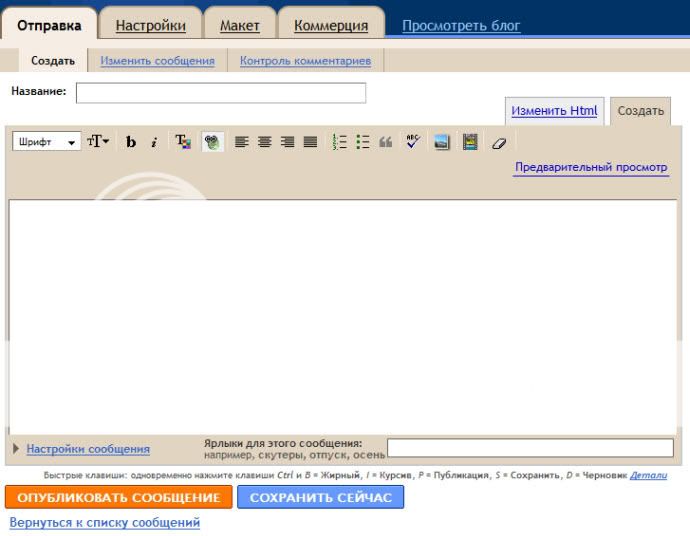Screen dimensions: 690x536
Task: Run the spell check
Action: tap(413, 143)
